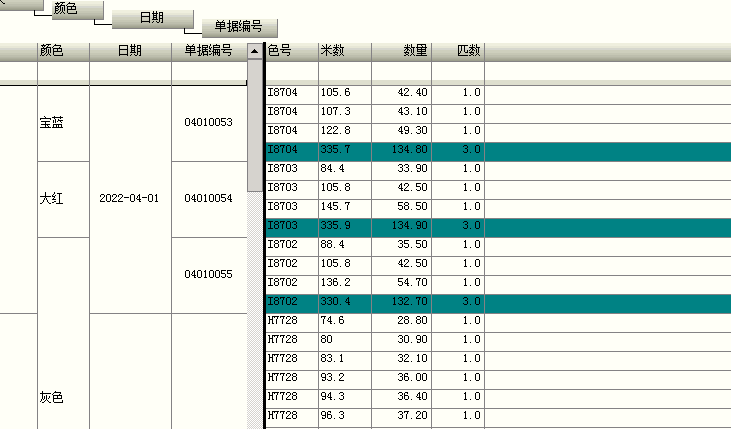Screen dimensions: 731x429
Task: Click the filter field under 数量
Action: (402, 71)
